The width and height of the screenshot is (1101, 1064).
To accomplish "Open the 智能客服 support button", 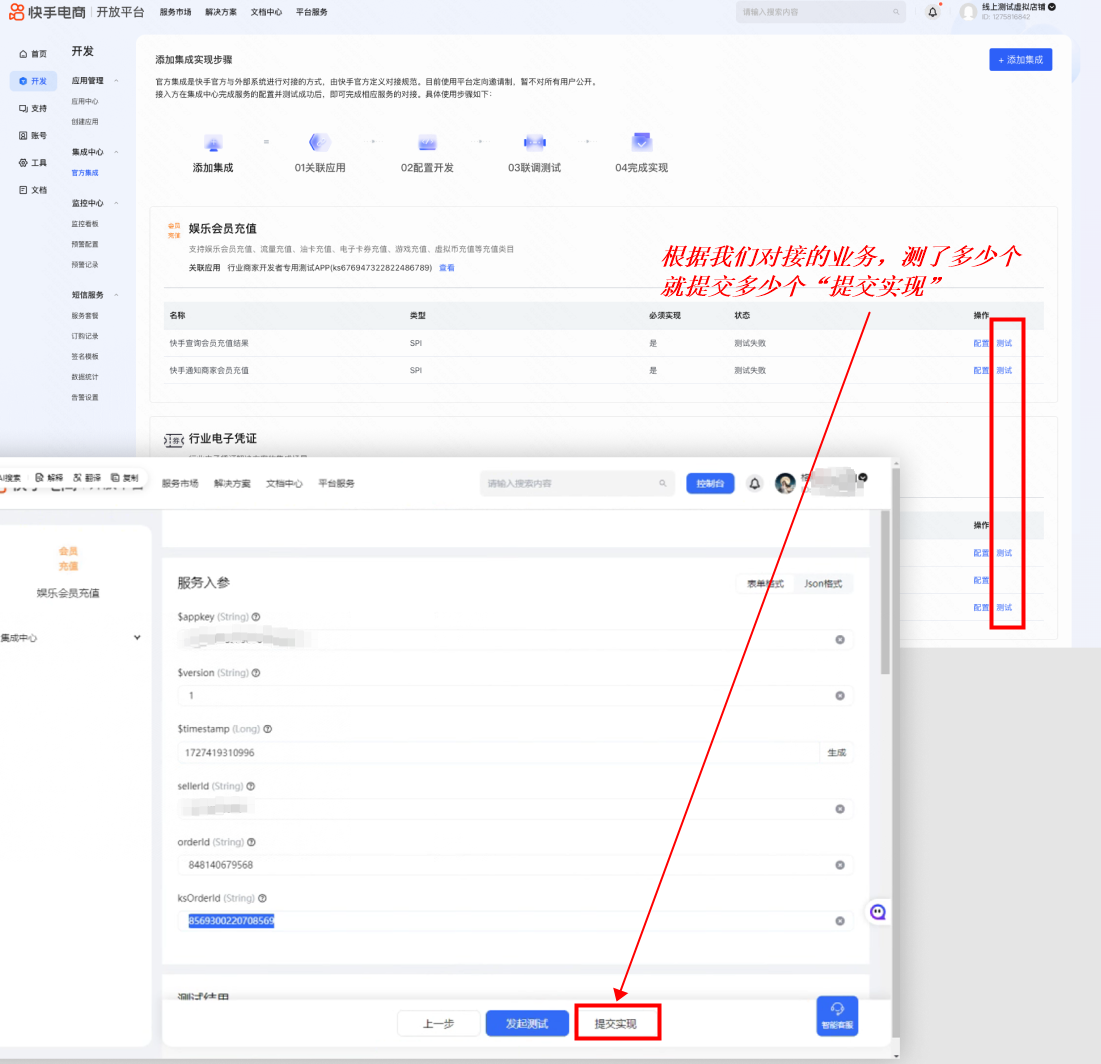I will (837, 1016).
